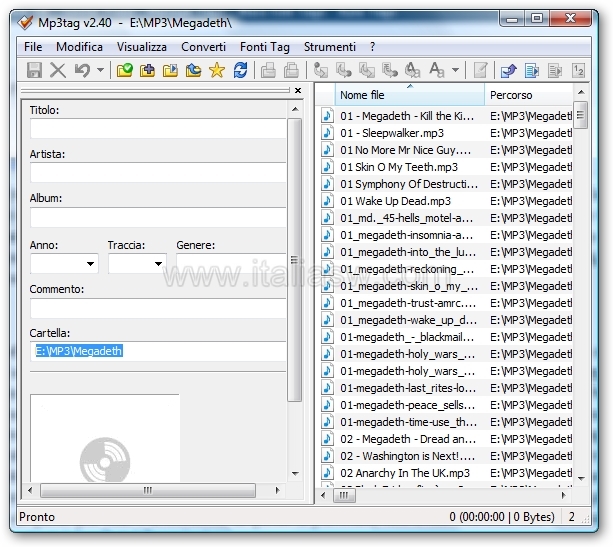Expand the Traccia dropdown
The width and height of the screenshot is (613, 547).
158,264
